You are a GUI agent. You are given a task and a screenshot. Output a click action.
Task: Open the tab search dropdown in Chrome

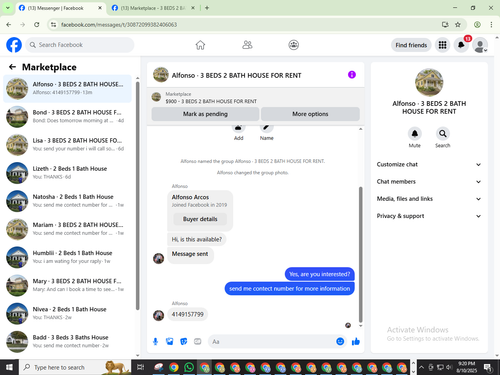[x=7, y=8]
